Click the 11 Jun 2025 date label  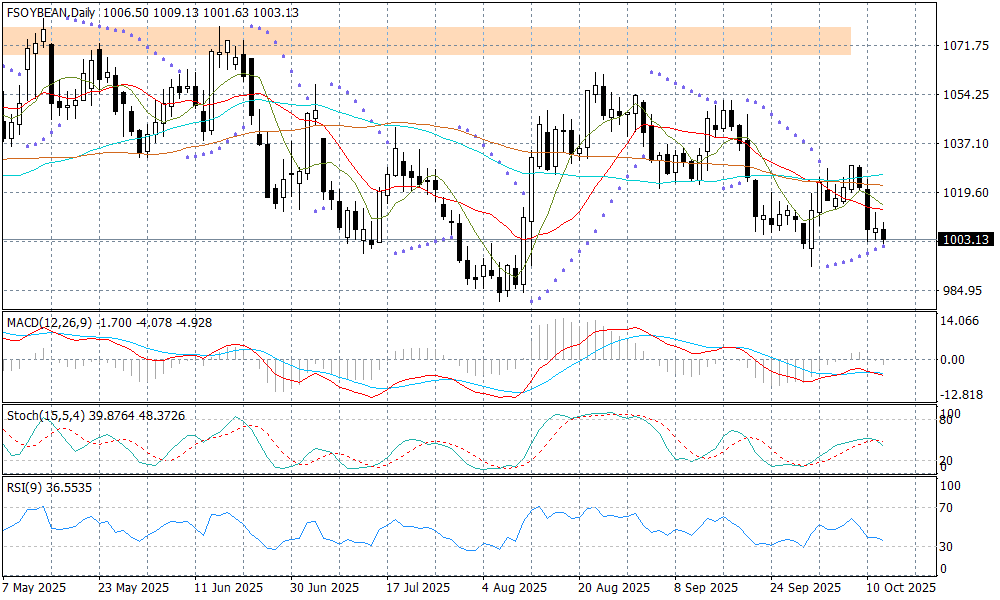pyautogui.click(x=228, y=587)
